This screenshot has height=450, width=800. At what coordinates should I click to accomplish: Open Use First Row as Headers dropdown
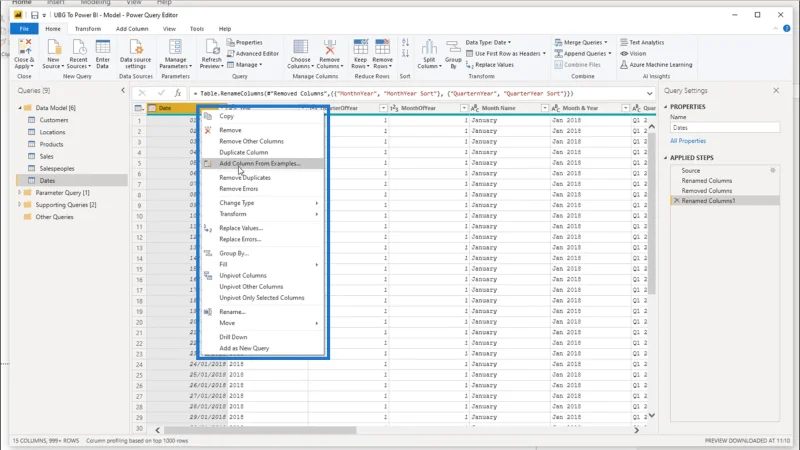point(506,54)
